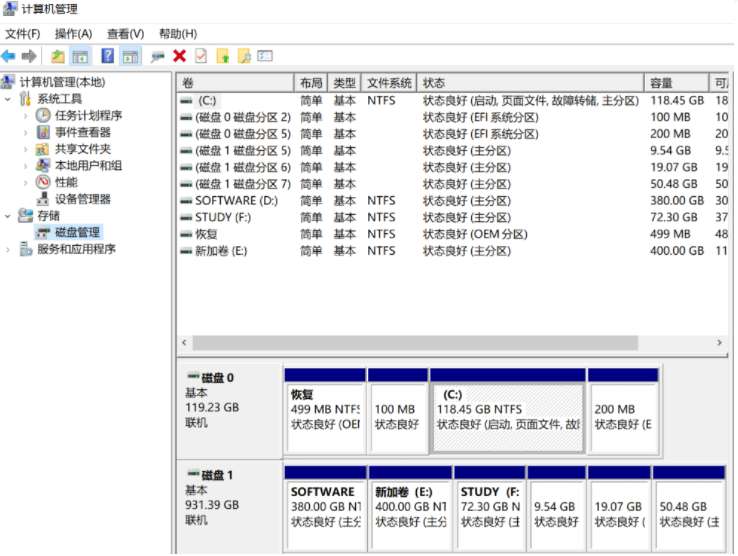Click the blue Back arrow in toolbar
Viewport: 738px width, 556px height.
tap(9, 57)
